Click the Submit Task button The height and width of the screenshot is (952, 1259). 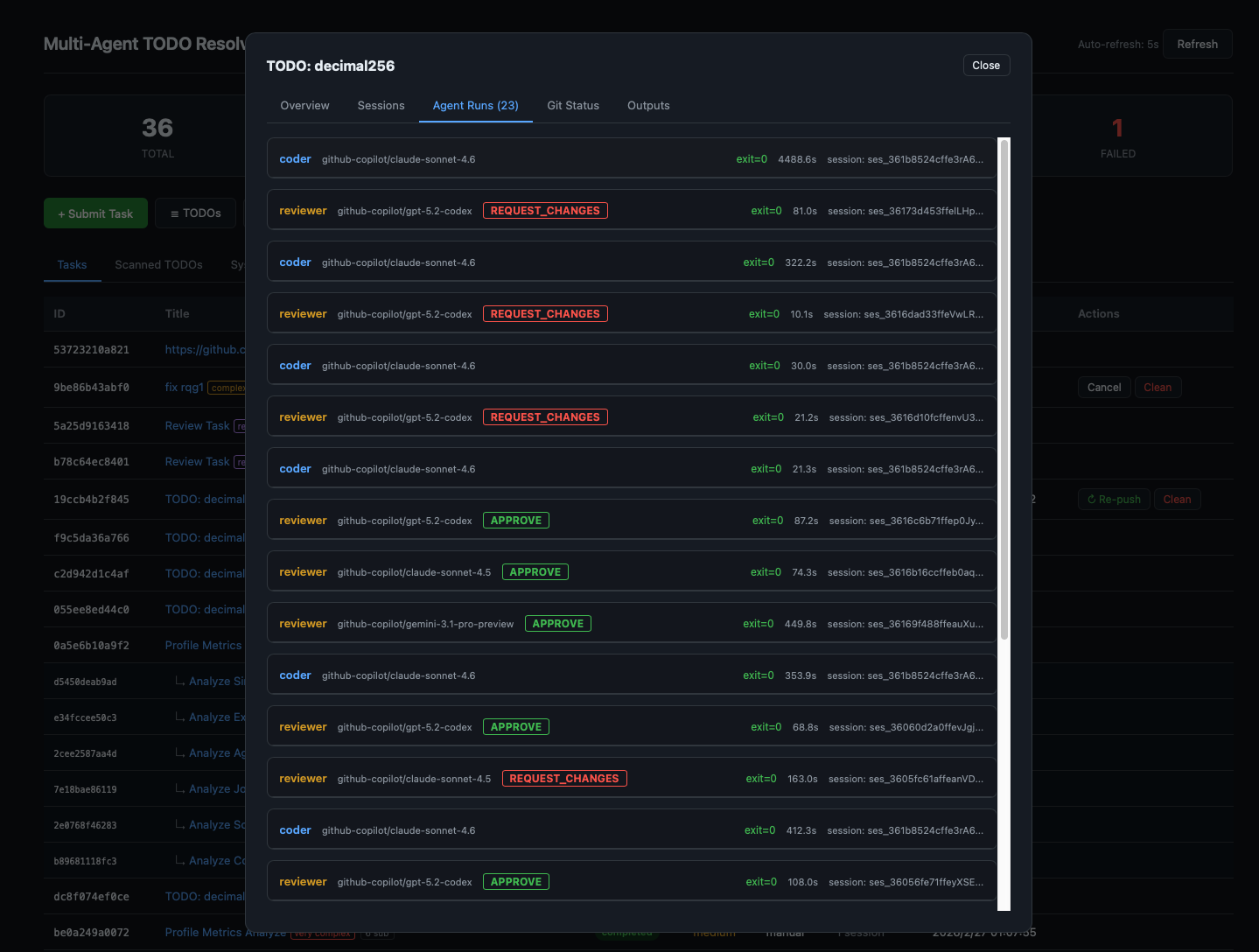[x=95, y=213]
